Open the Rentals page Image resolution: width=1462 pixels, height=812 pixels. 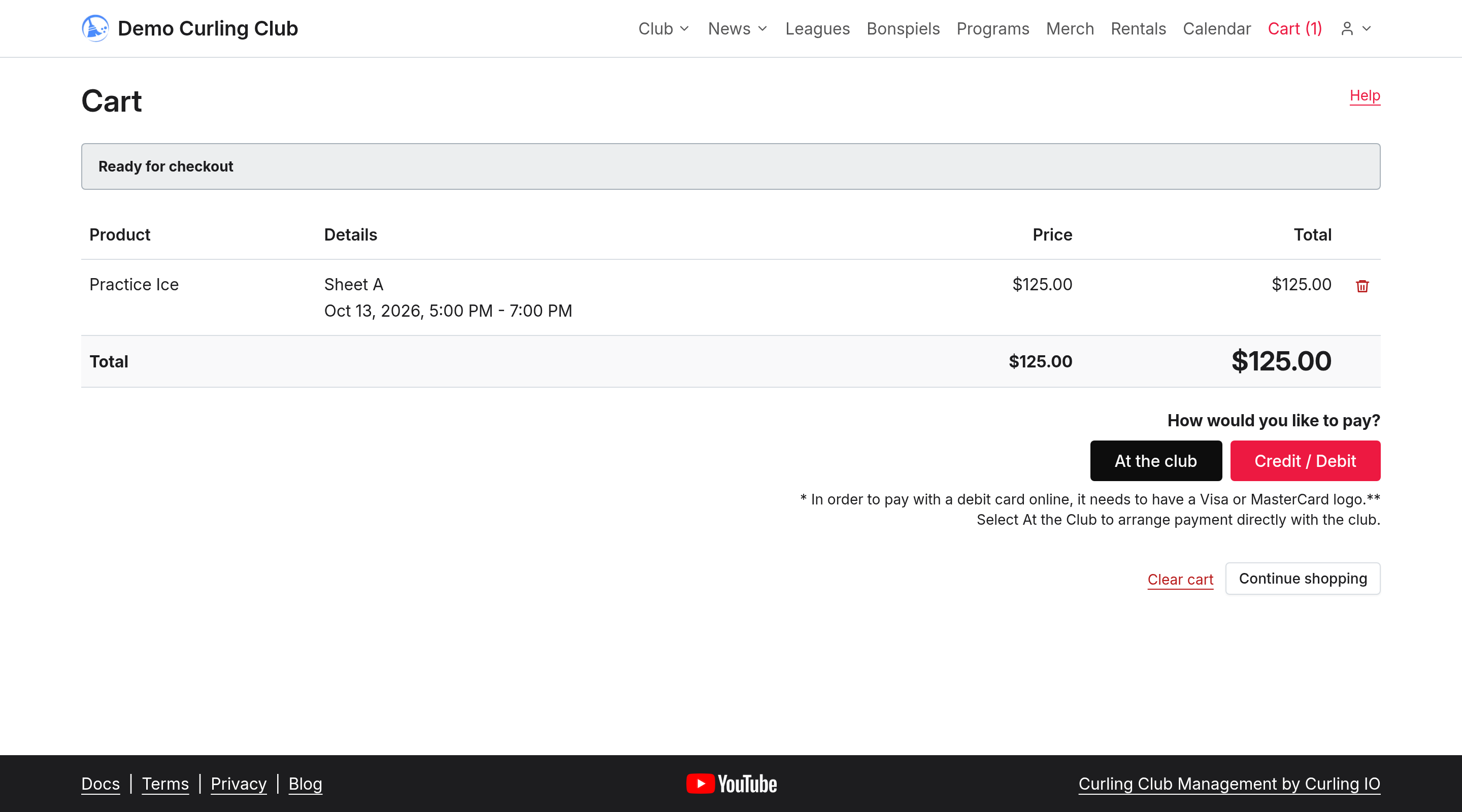[x=1138, y=28]
